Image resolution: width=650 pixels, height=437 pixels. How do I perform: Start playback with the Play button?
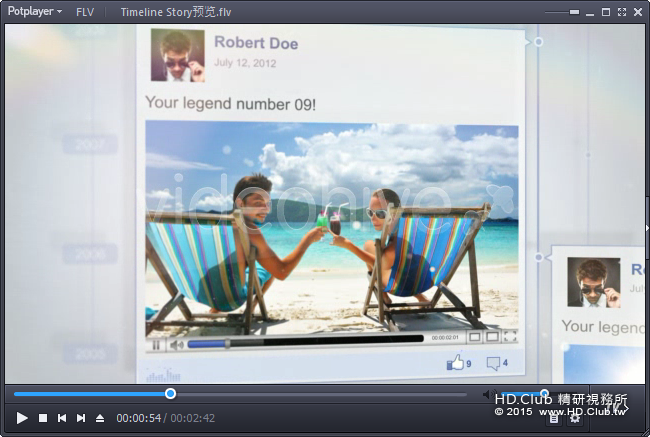click(x=22, y=418)
